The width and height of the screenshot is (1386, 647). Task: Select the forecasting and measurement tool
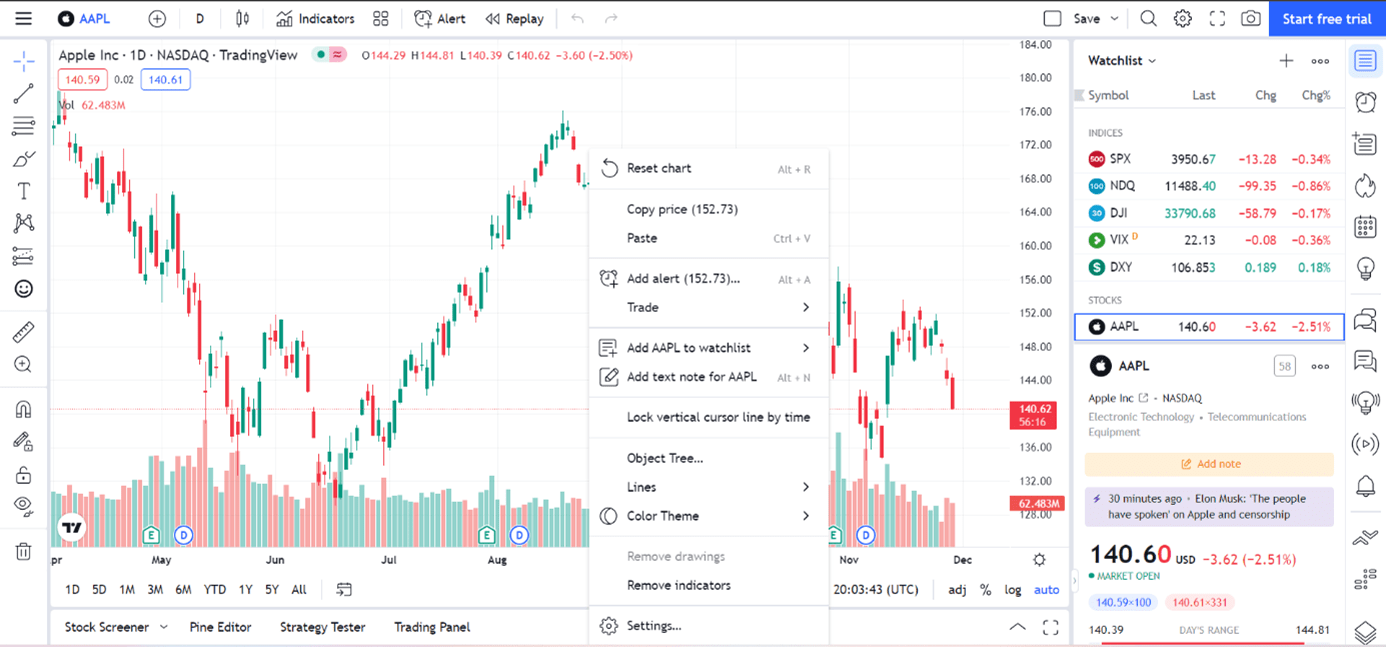point(24,256)
